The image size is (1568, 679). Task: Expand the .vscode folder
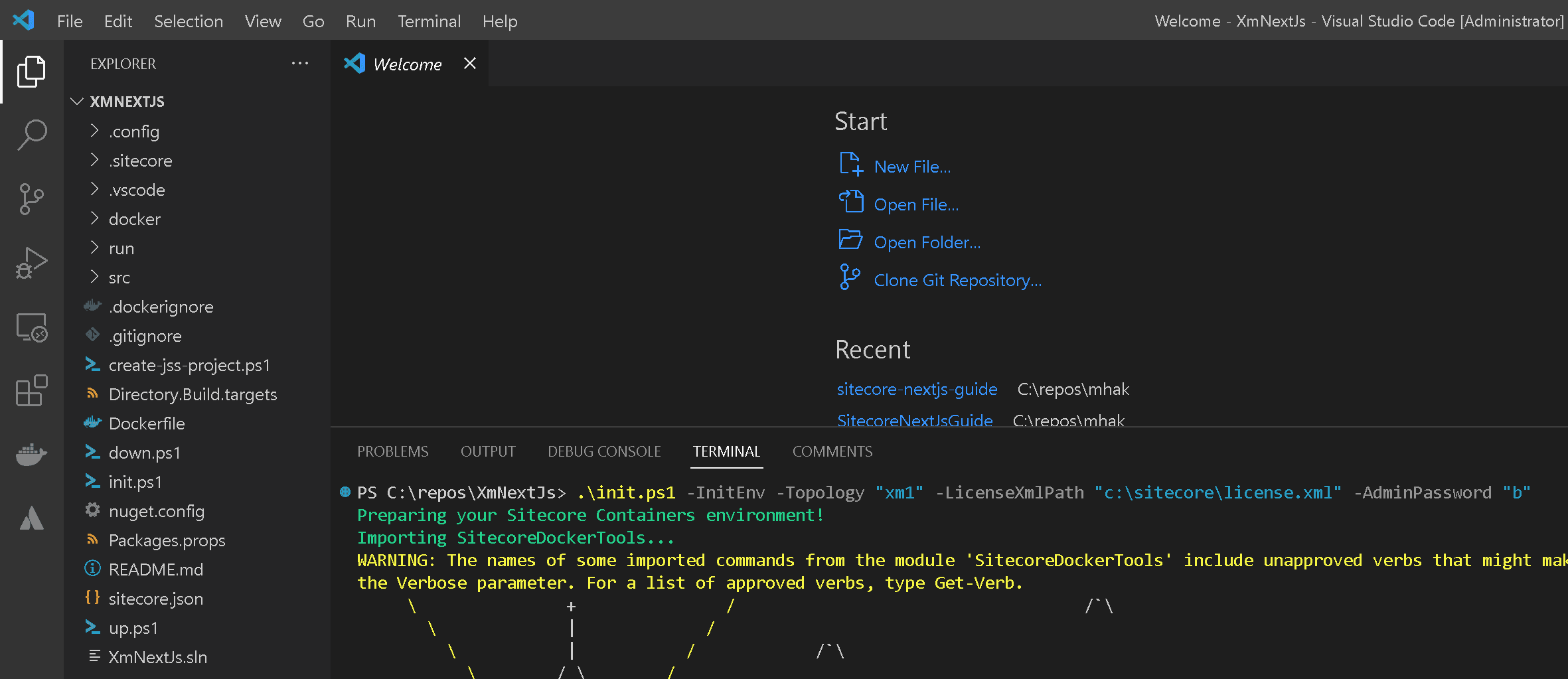[94, 189]
